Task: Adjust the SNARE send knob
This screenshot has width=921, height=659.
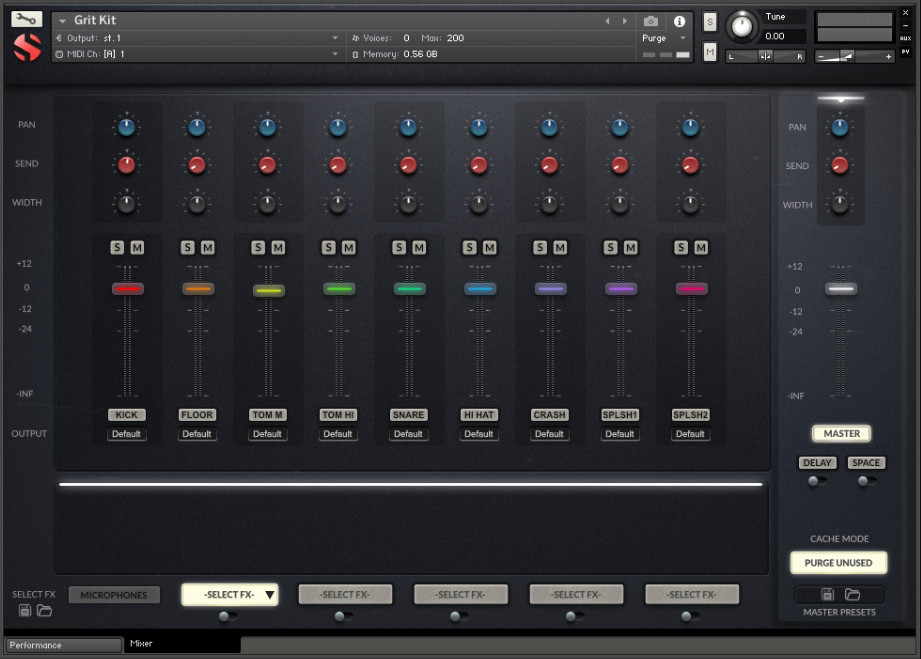Action: pos(408,165)
